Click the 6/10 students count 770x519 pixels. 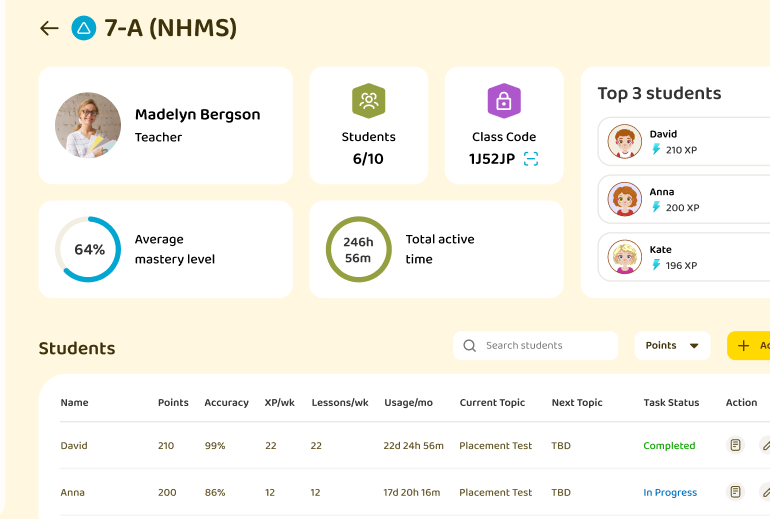[x=368, y=159]
